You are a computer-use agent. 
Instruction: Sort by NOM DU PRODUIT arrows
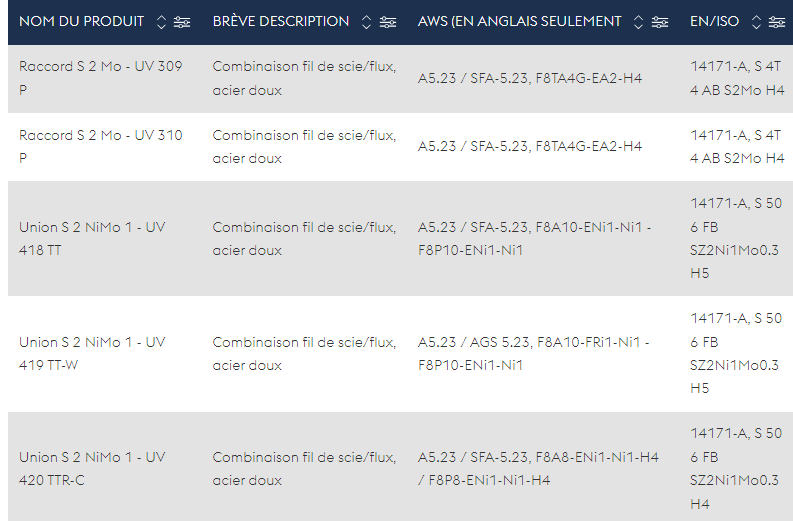coord(161,22)
